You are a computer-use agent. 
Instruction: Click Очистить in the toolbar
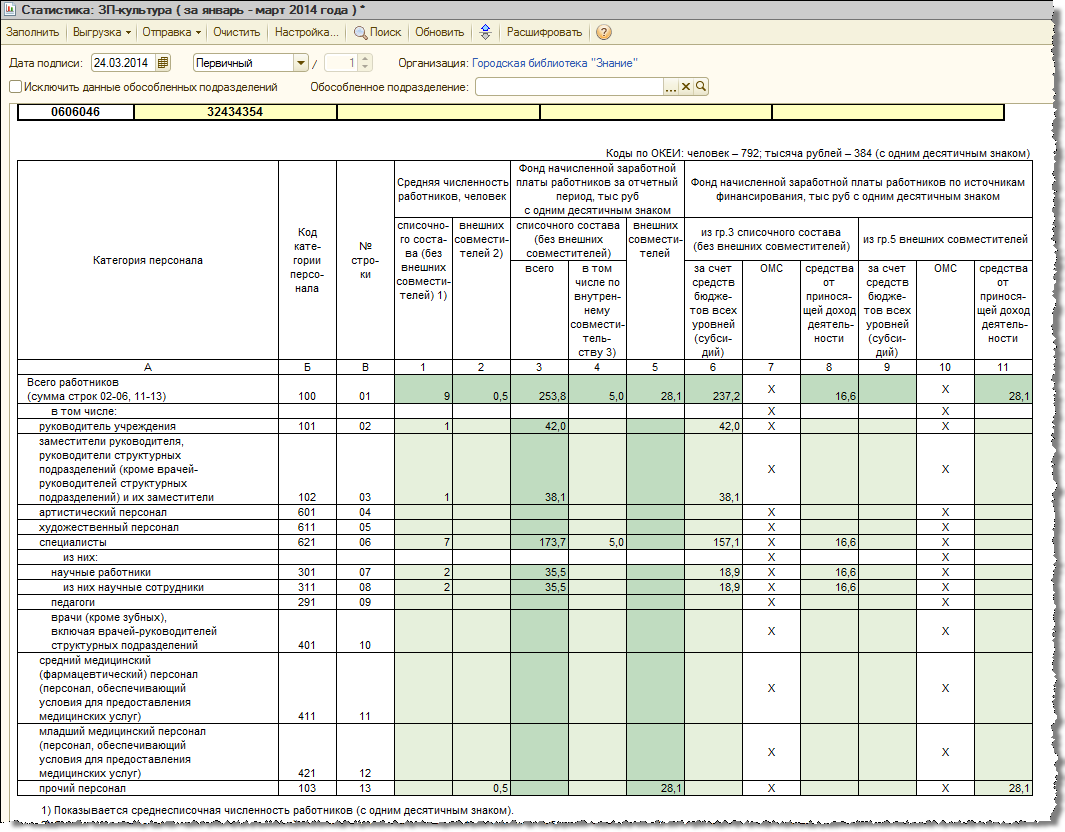[x=236, y=32]
